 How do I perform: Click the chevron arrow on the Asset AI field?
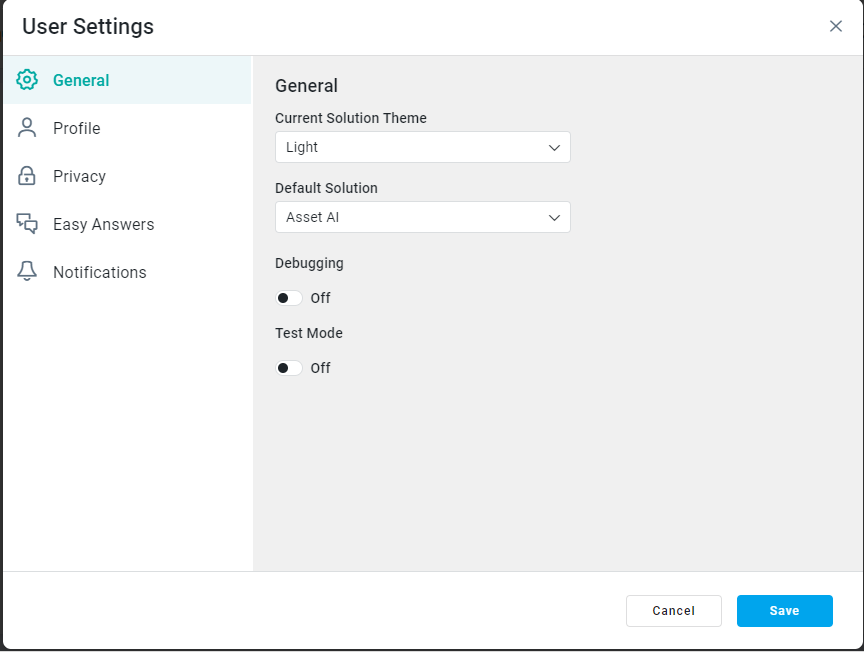click(555, 217)
